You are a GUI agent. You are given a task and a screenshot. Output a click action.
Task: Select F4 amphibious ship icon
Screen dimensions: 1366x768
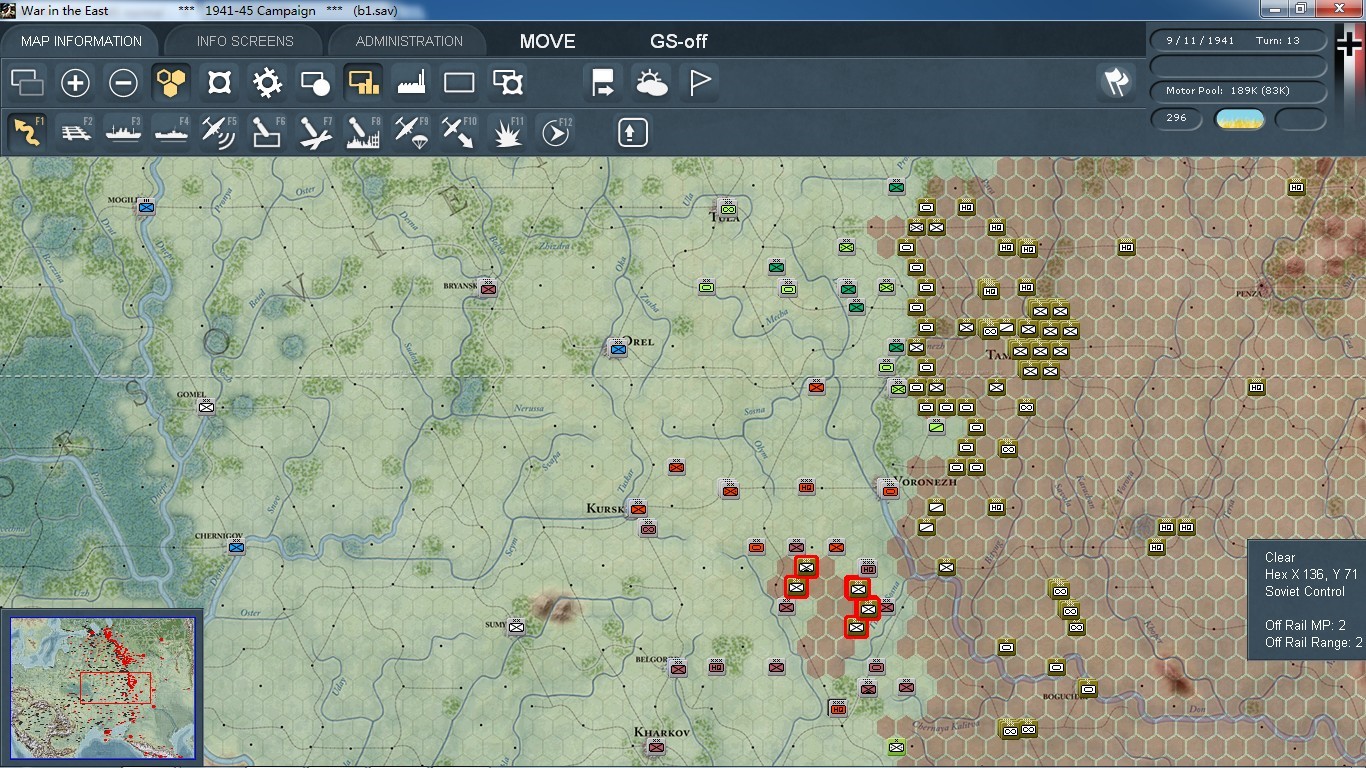pyautogui.click(x=171, y=132)
